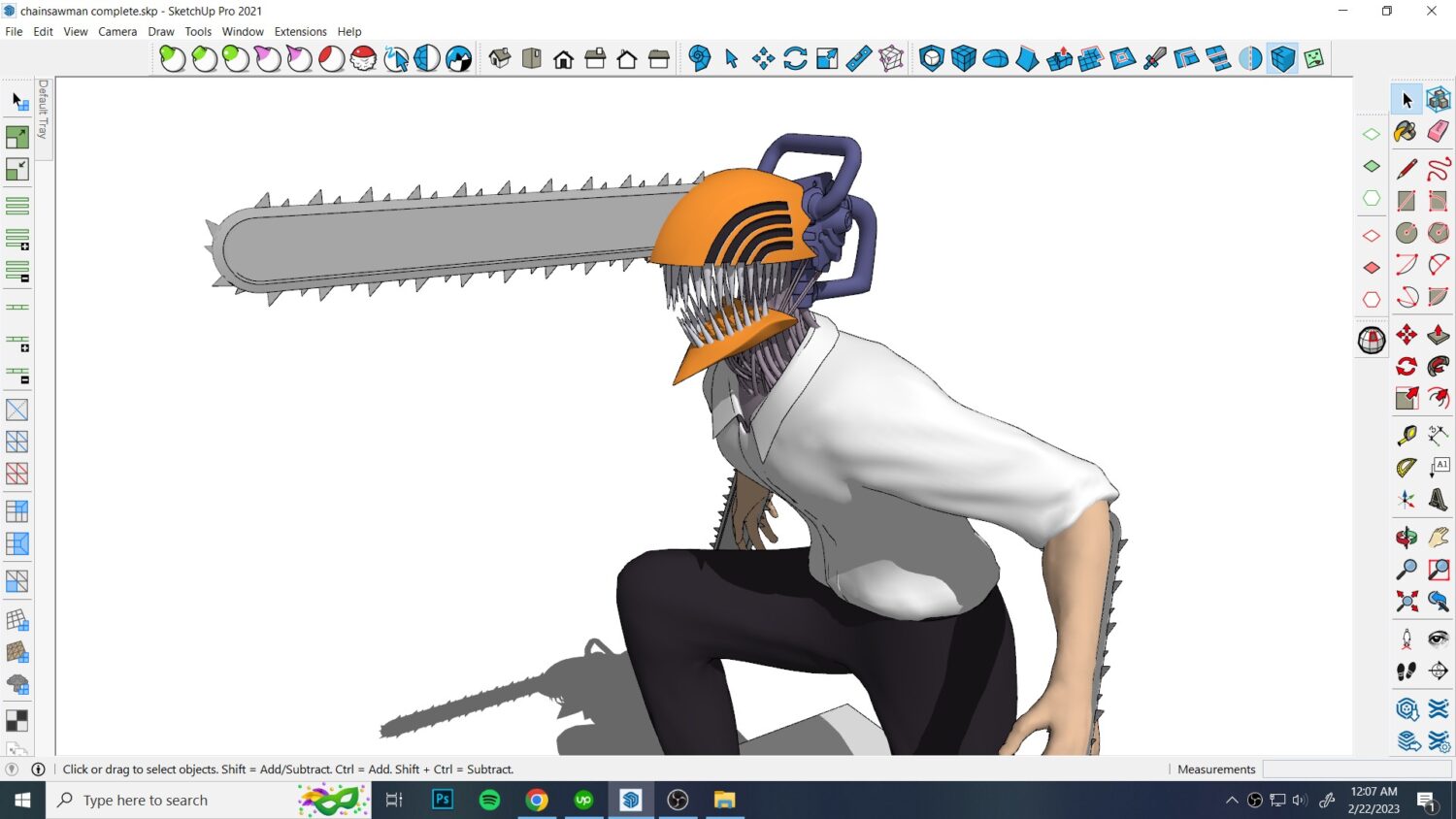Screen dimensions: 1456x819
Task: Click the Measurements input box
Action: coord(1356,770)
